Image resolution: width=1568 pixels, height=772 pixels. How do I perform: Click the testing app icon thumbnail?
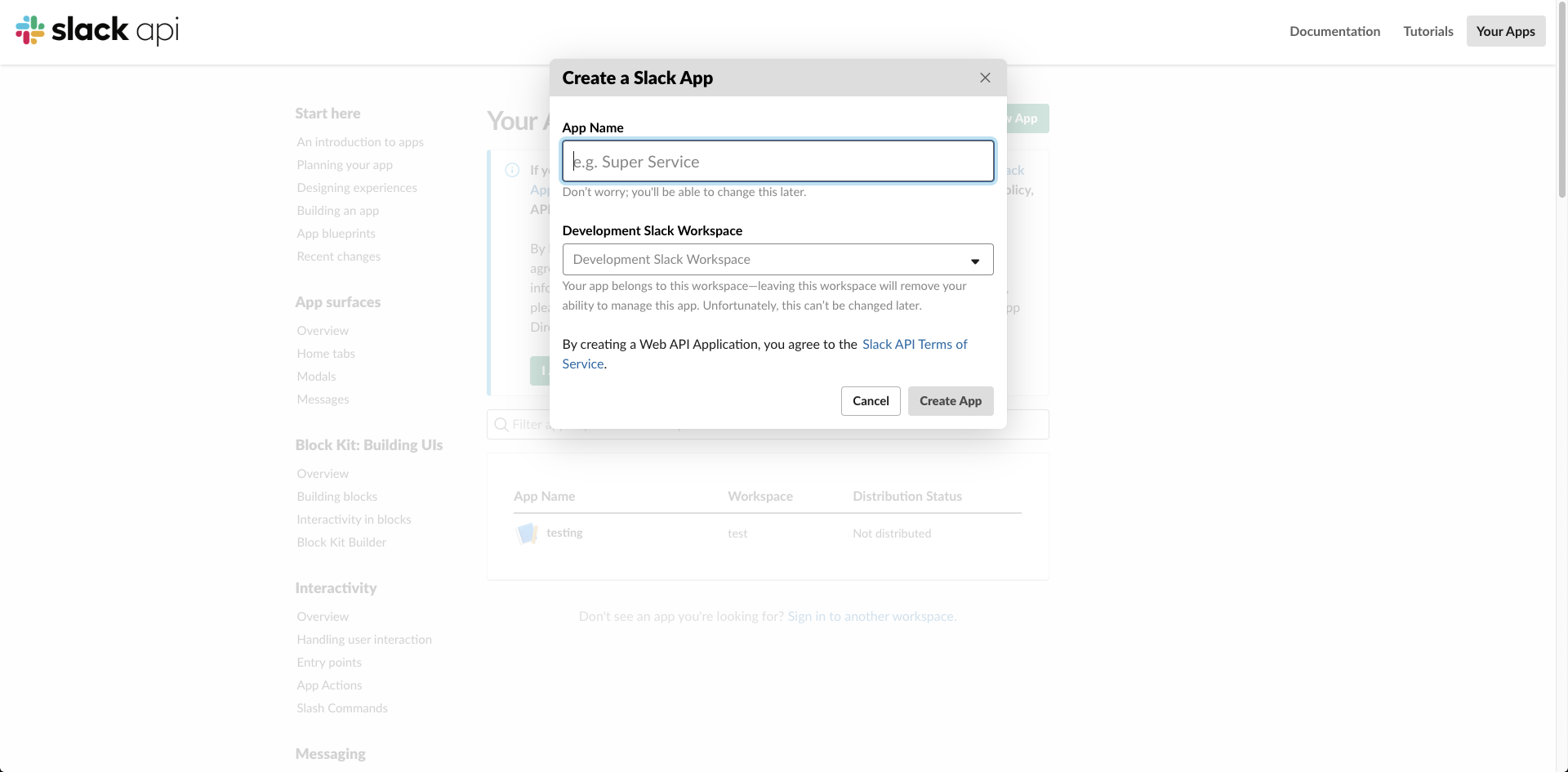click(x=528, y=533)
